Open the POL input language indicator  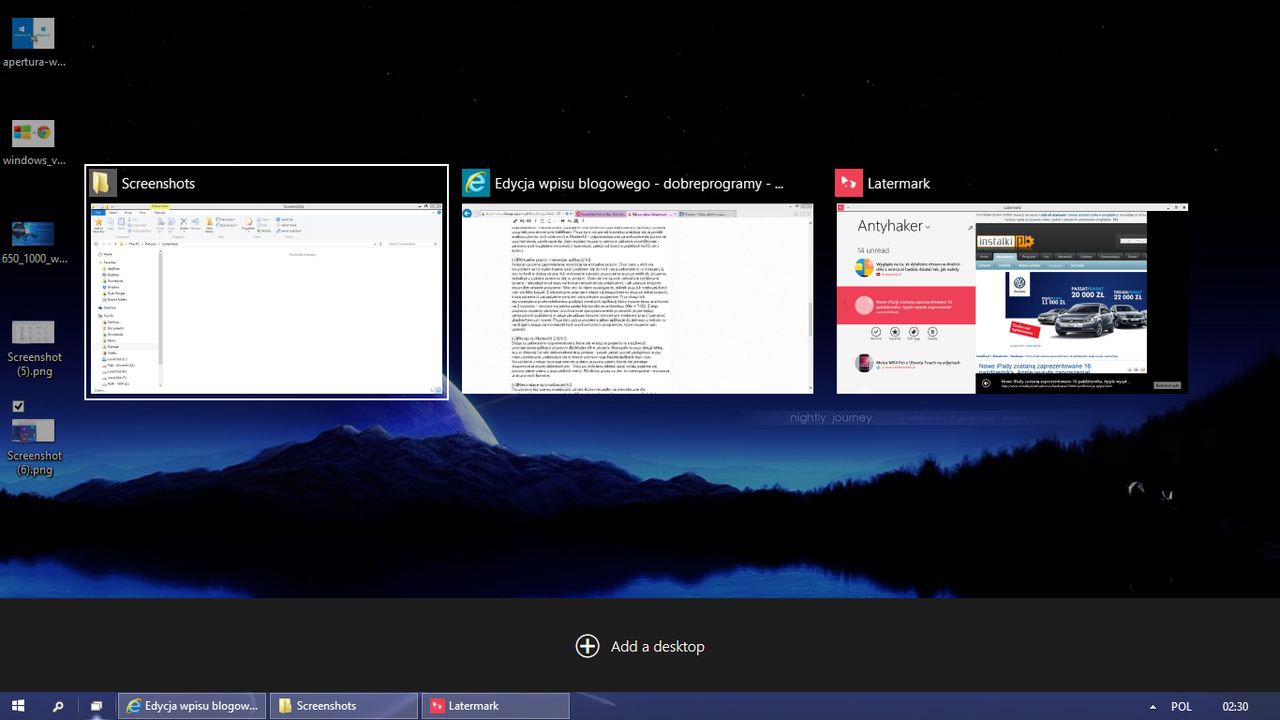pyautogui.click(x=1181, y=706)
